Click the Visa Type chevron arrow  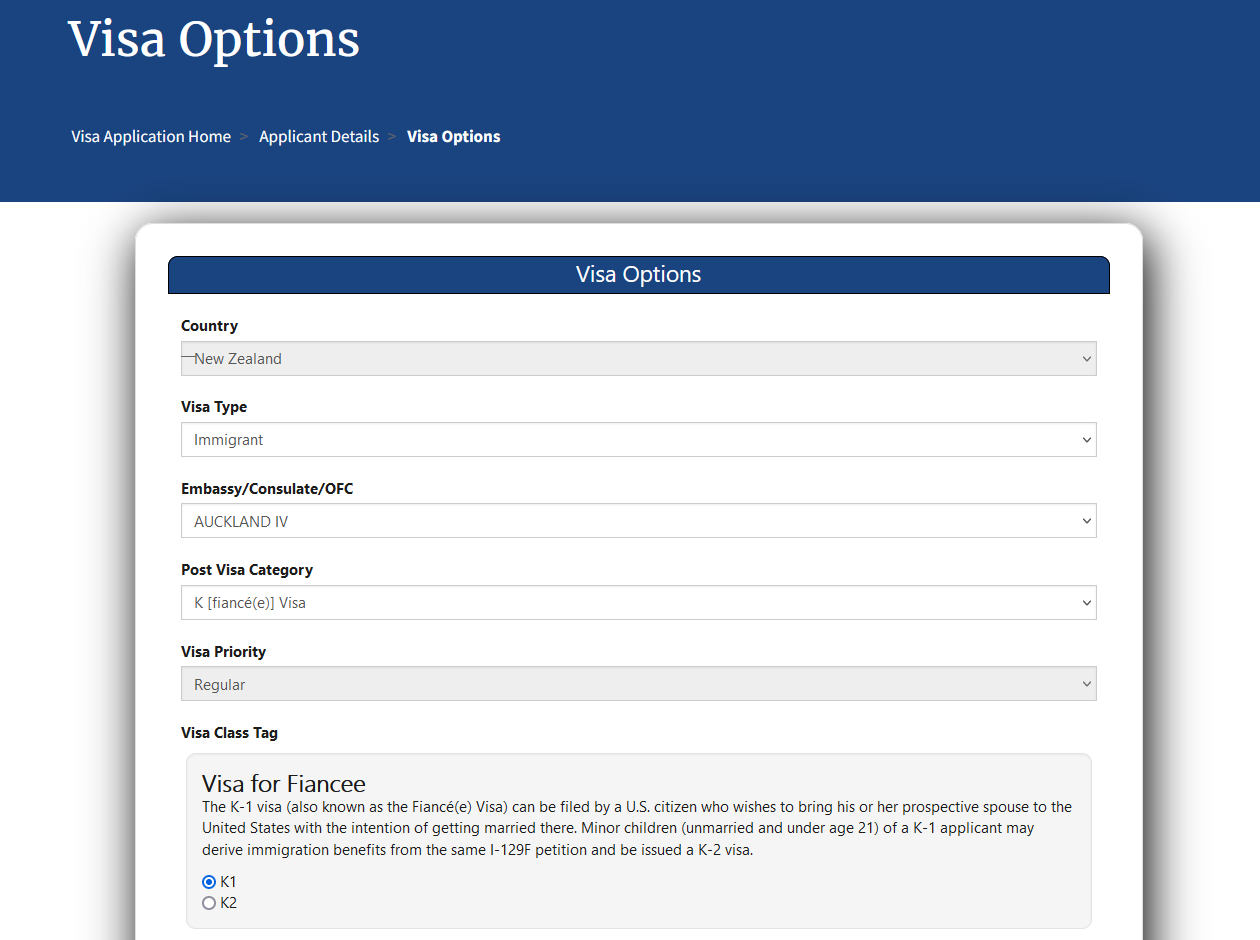[1086, 440]
